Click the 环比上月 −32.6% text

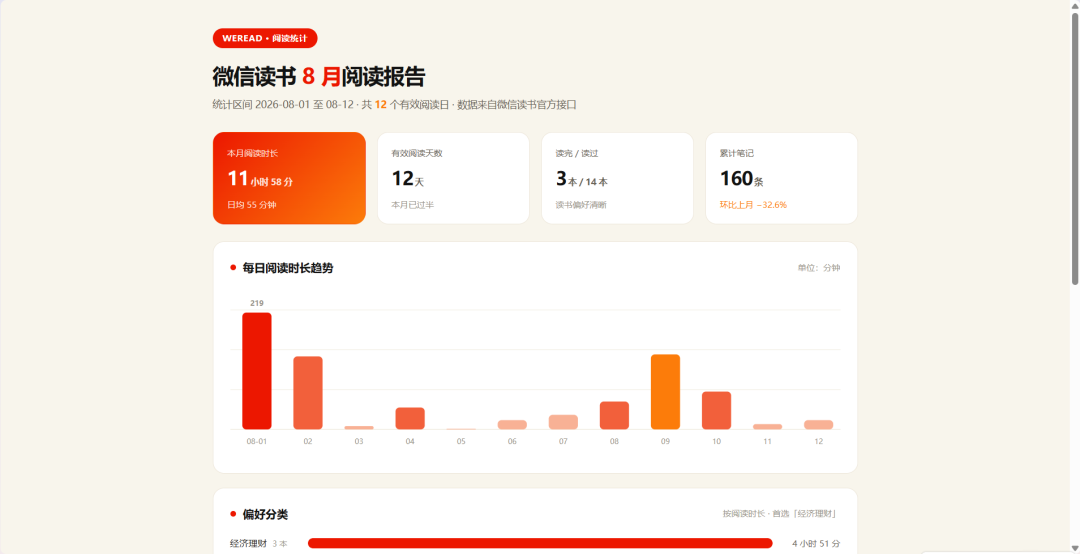pos(753,205)
